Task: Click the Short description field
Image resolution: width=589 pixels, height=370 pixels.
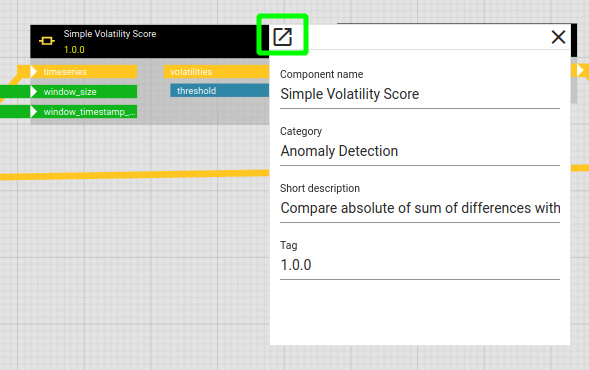Action: 420,208
